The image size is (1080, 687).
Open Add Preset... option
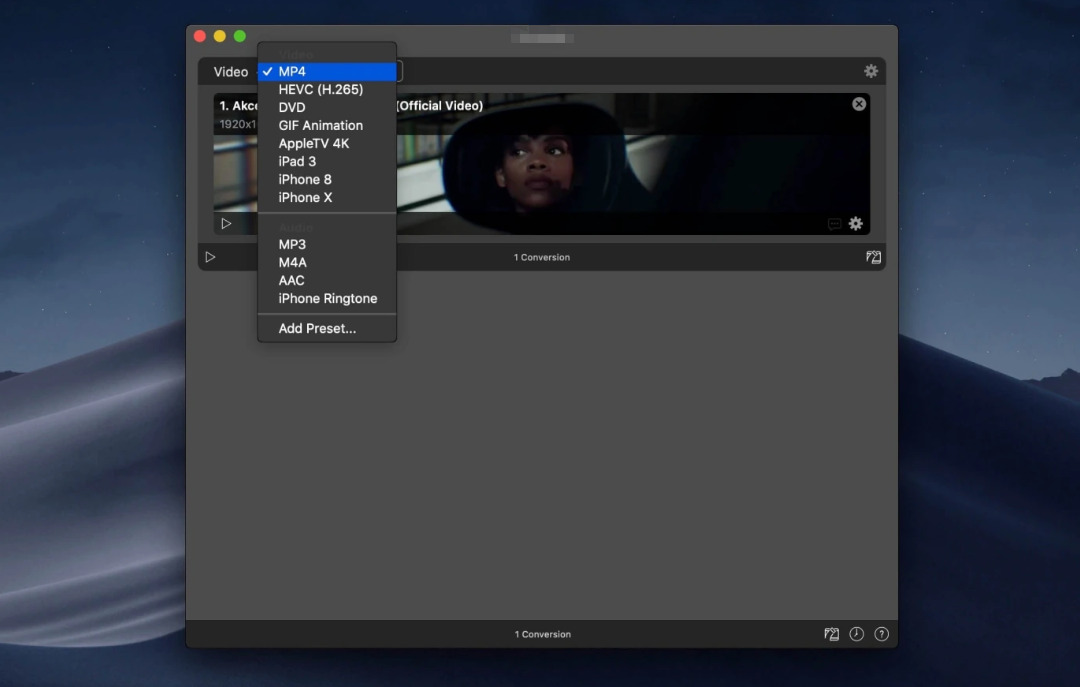[326, 329]
